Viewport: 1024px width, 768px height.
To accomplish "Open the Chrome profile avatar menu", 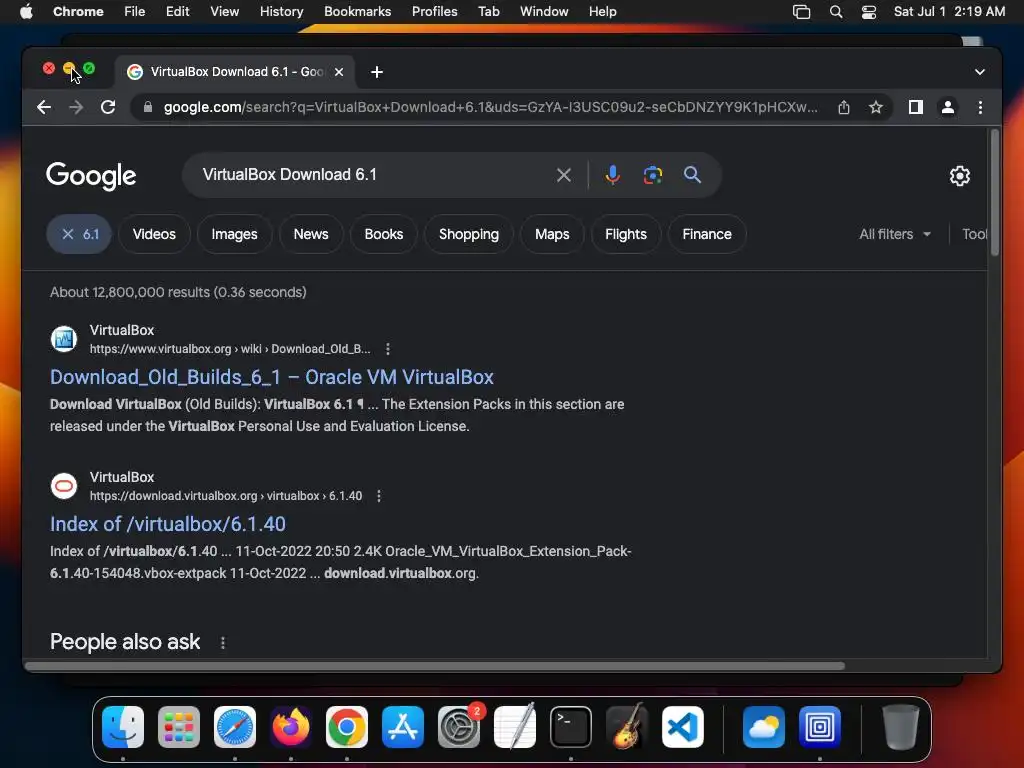I will pyautogui.click(x=948, y=107).
